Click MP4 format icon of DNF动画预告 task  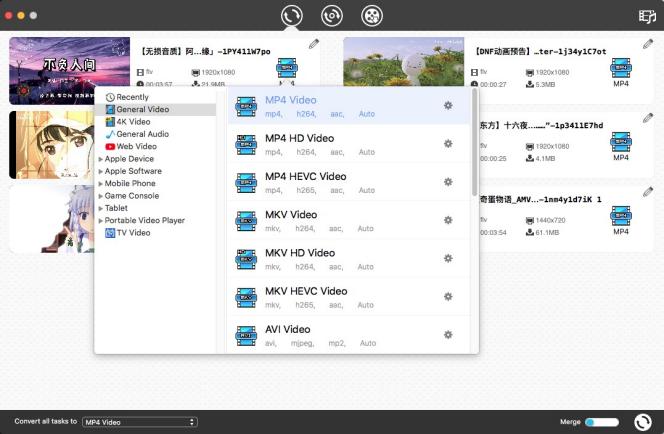[621, 68]
